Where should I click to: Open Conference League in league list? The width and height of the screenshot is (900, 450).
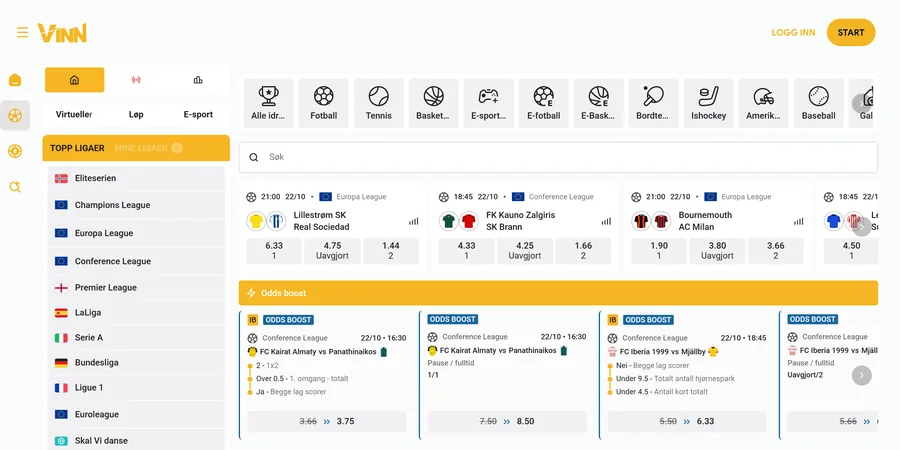coord(137,261)
